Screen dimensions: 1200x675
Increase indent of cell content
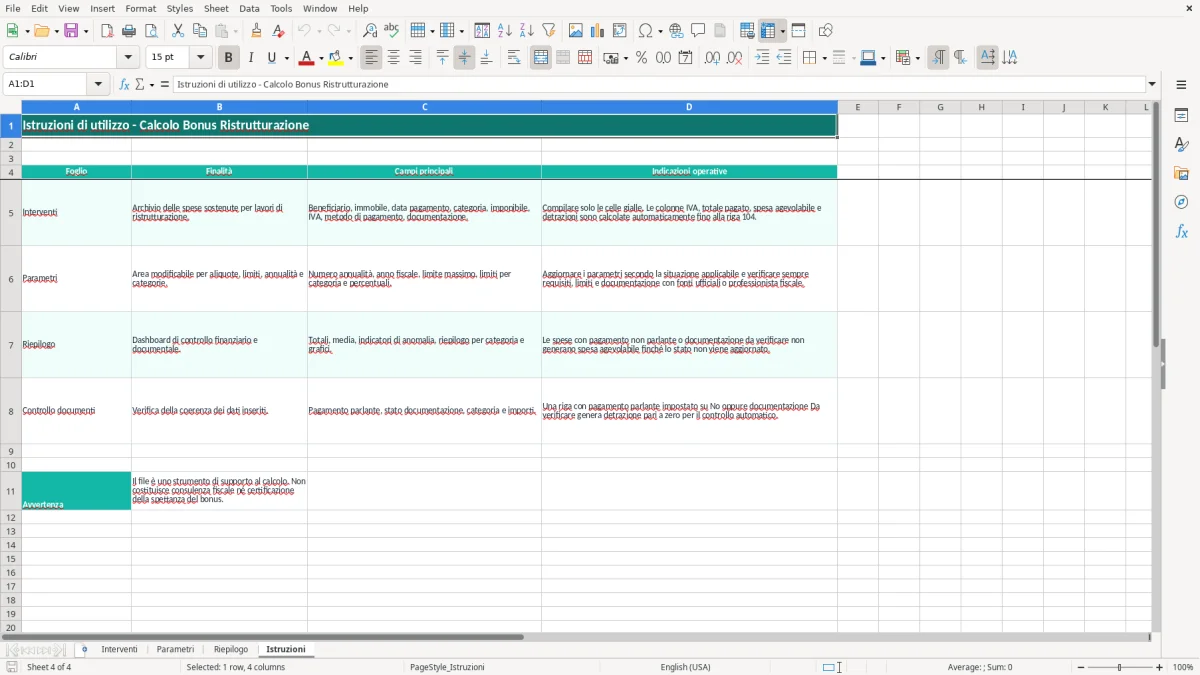762,58
